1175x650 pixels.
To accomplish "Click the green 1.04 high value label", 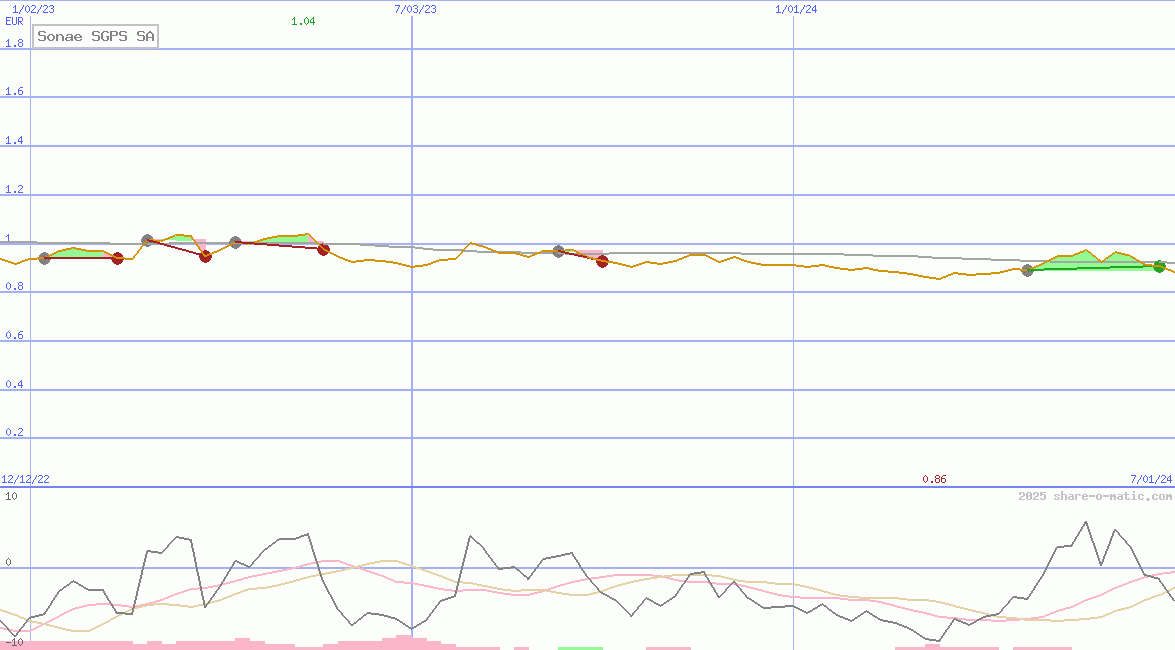I will click(x=303, y=21).
